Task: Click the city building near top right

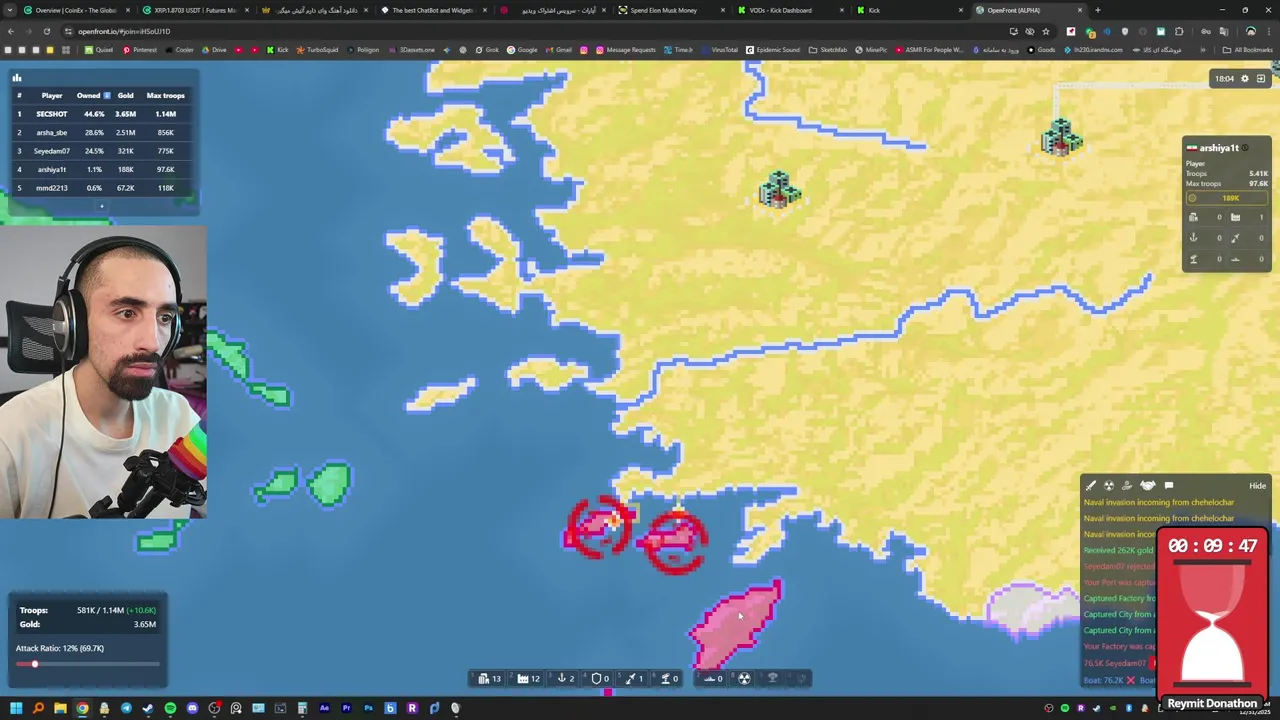Action: tap(1061, 137)
